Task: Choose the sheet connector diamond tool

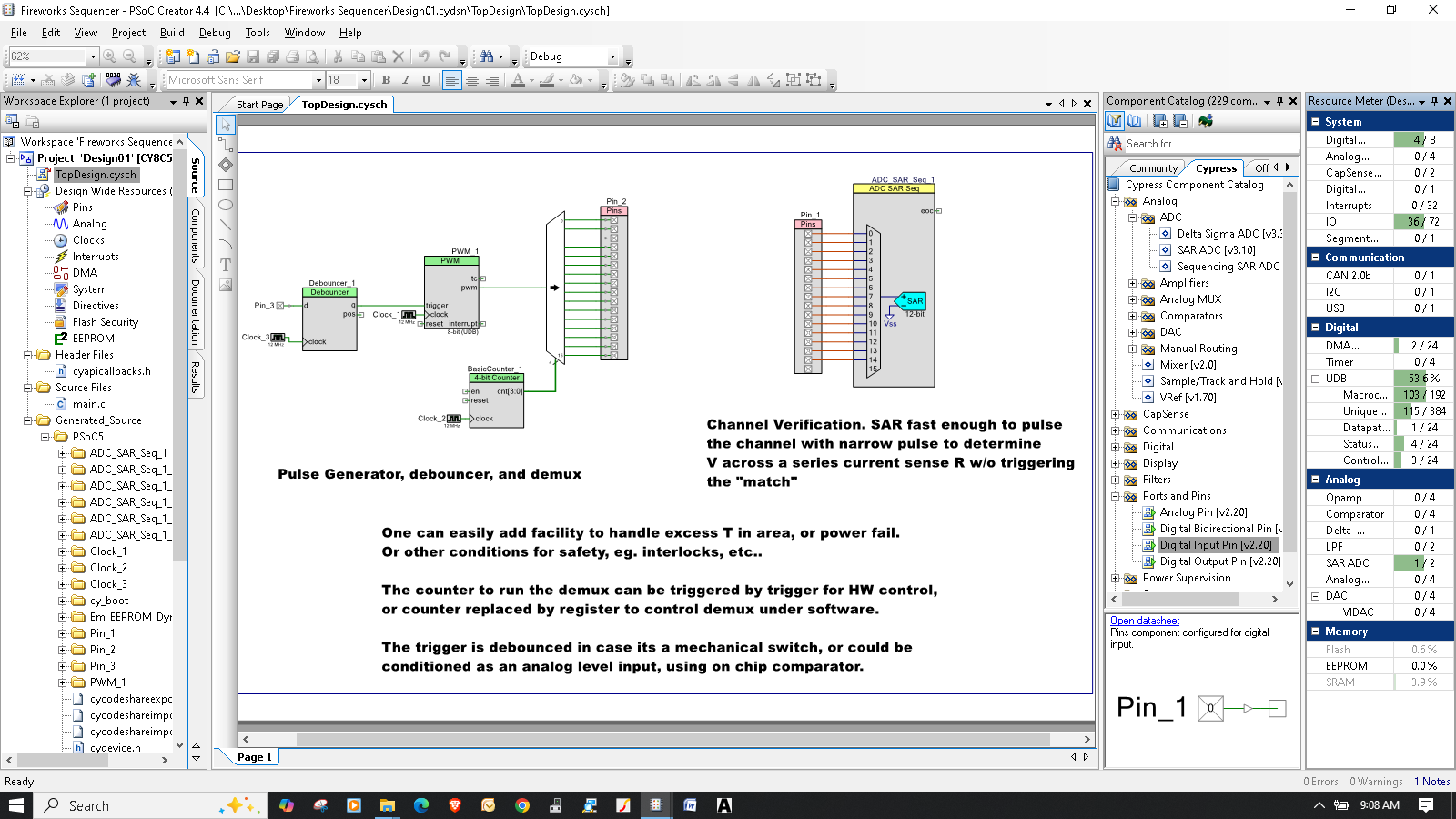Action: click(226, 165)
